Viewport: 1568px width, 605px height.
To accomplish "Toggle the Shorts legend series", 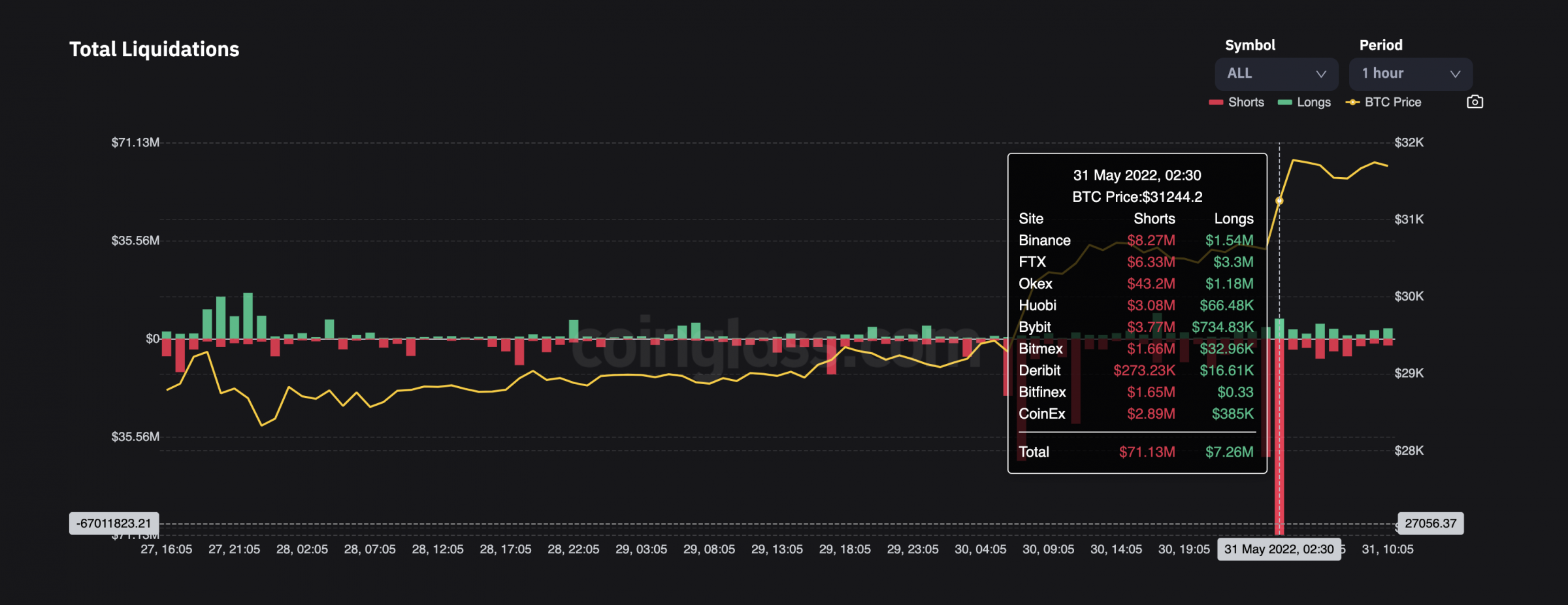I will 1237,103.
